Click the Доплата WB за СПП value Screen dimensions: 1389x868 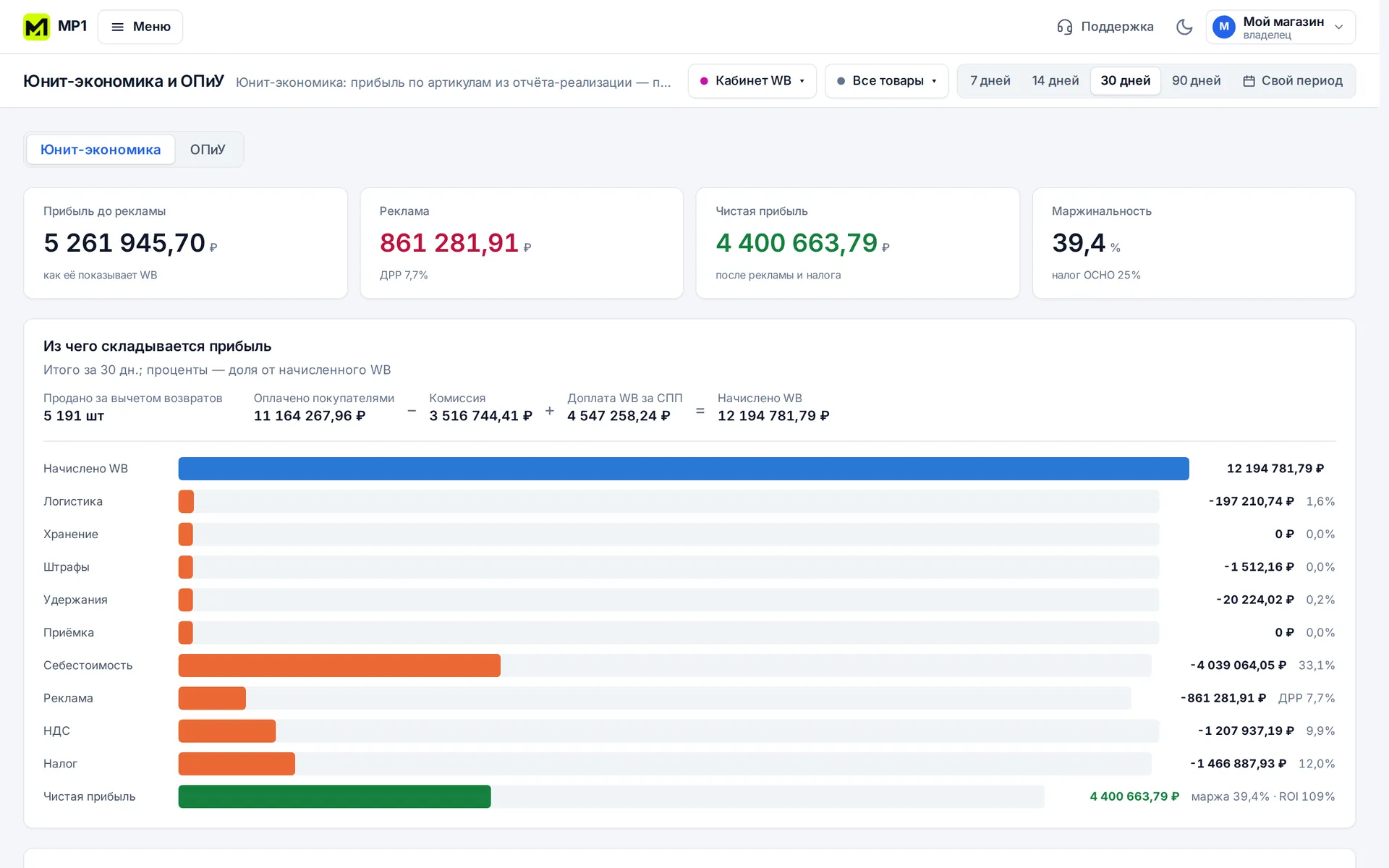(619, 416)
